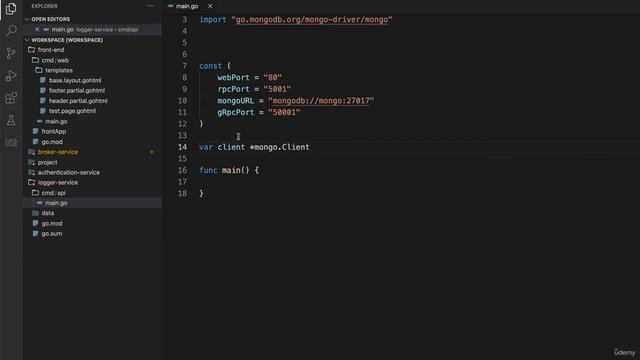Screen dimensions: 640x360
Task: Open the Run and Debug icon
Action: click(11, 76)
